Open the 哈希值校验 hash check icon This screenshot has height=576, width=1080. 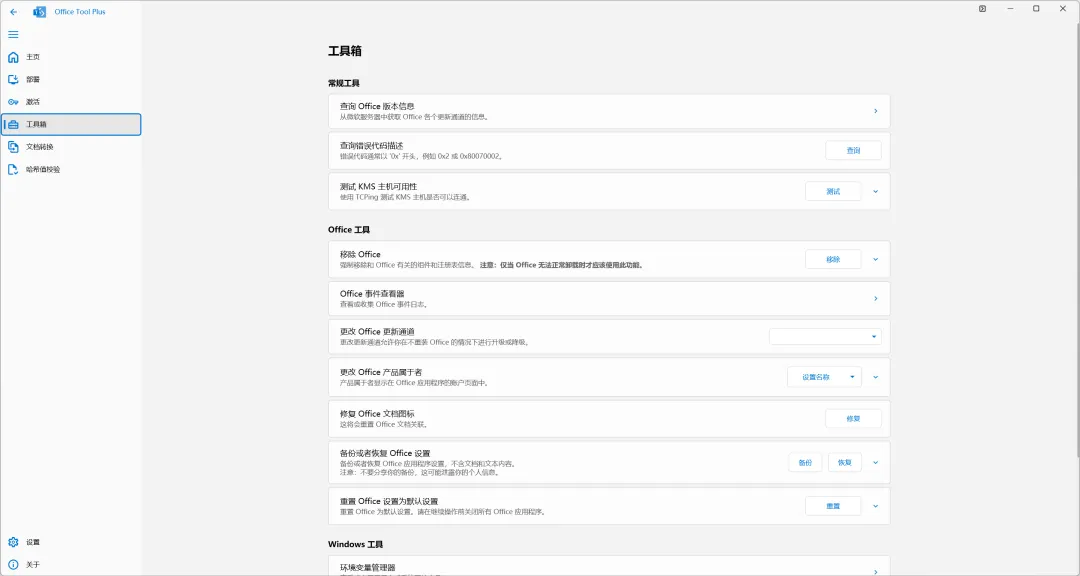(x=13, y=169)
